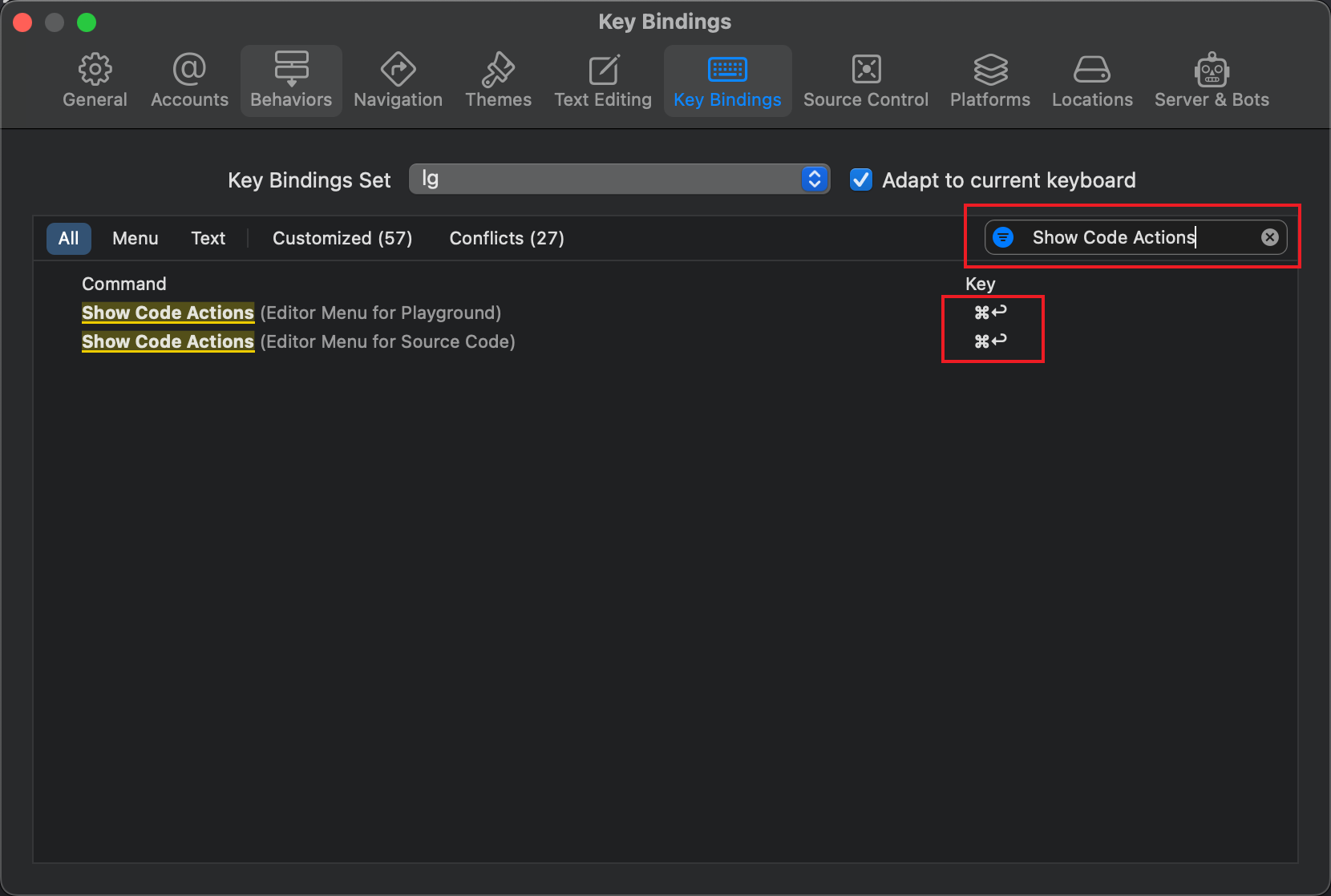
Task: Open the Accounts preferences pane
Action: point(189,81)
